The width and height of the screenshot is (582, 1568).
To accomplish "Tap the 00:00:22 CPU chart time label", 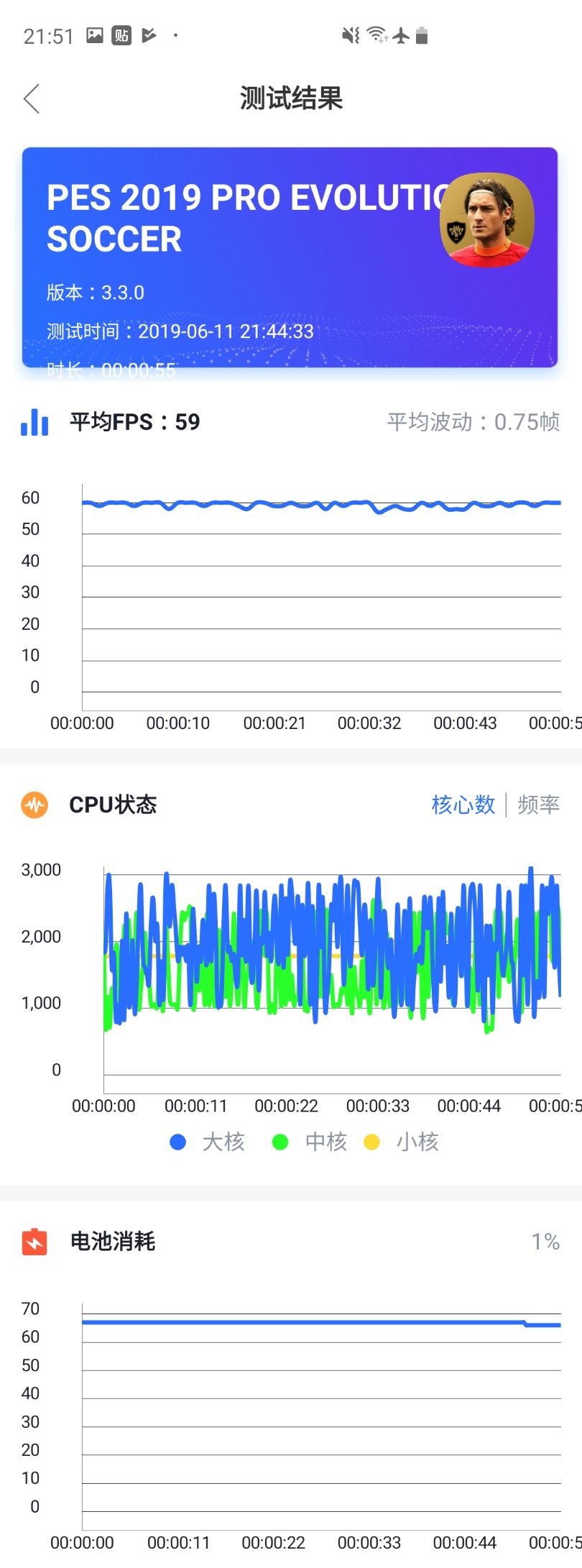I will tap(286, 1106).
